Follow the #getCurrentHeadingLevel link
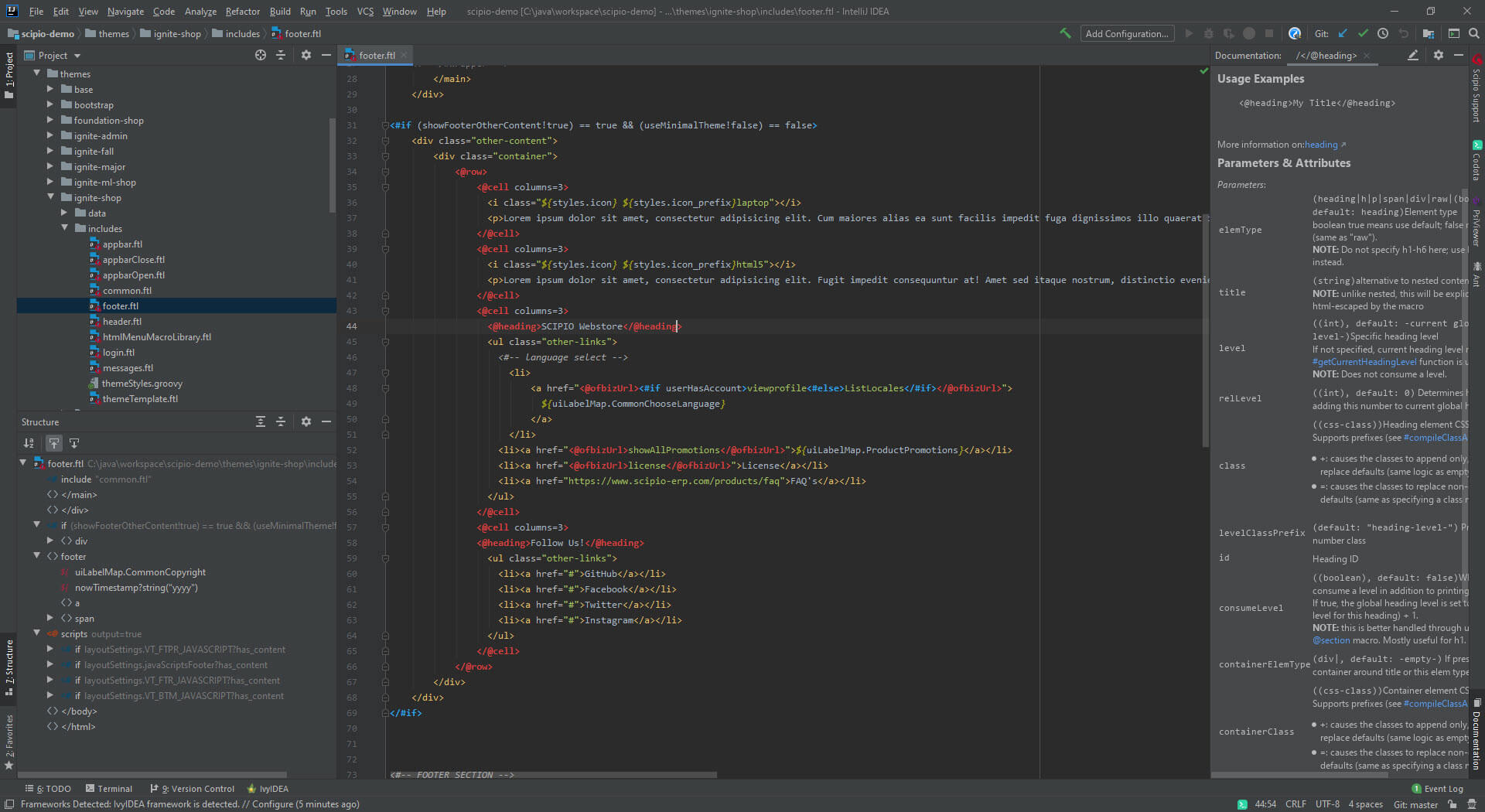Screen dimensions: 1485x812 (x=1364, y=362)
